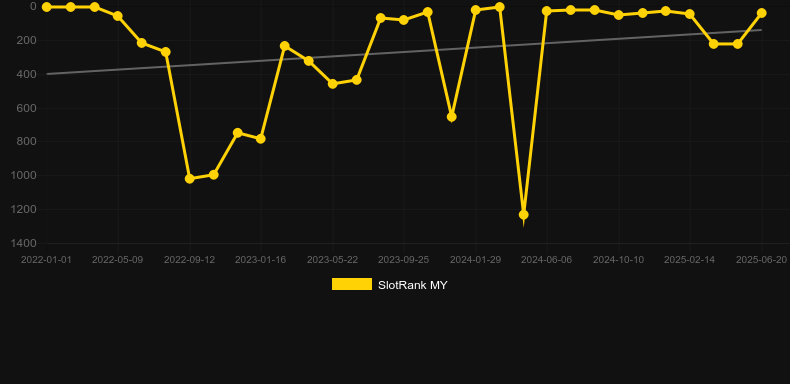Select the data point above the 2022-05-09 date
The image size is (790, 384).
tap(118, 16)
